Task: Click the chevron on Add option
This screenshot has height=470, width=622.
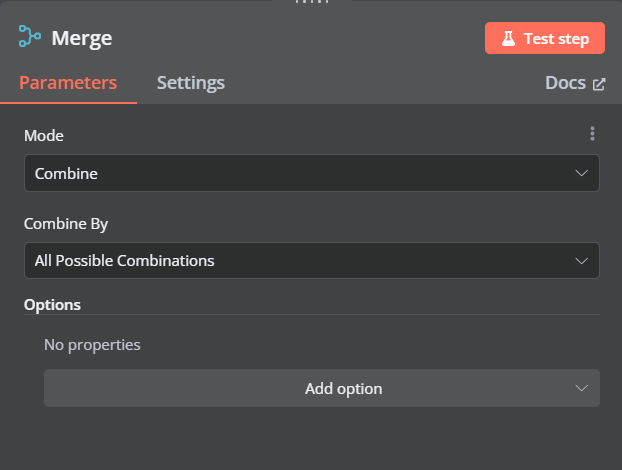Action: [582, 388]
